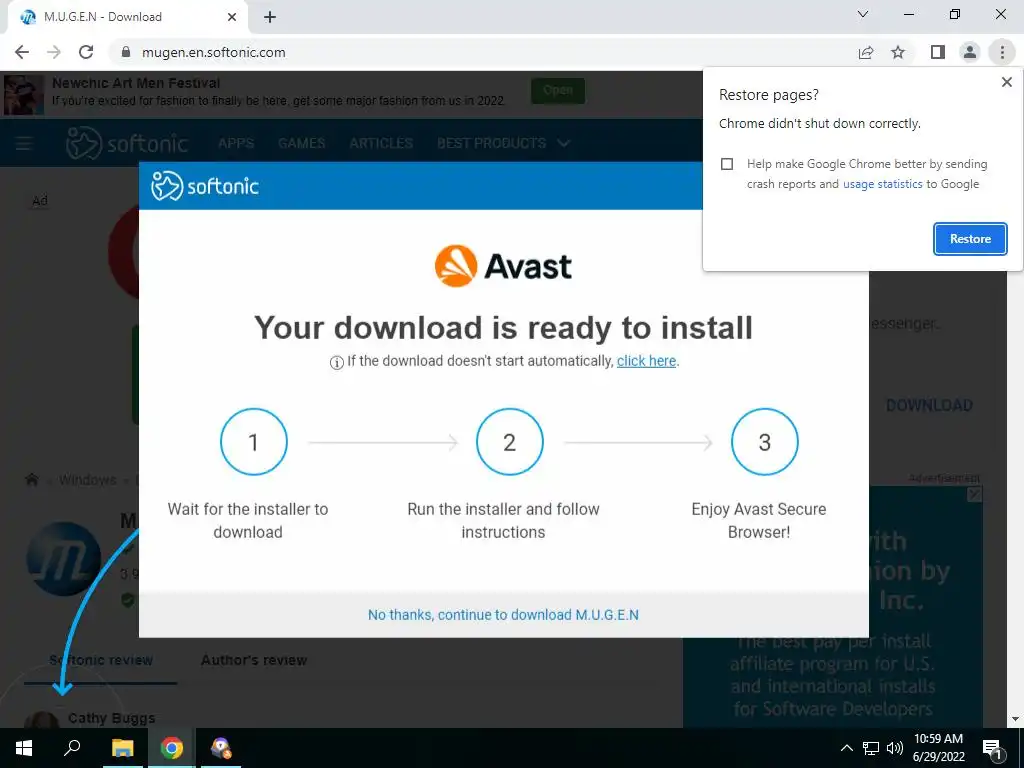Open the side panel icon
The height and width of the screenshot is (768, 1024).
click(938, 52)
